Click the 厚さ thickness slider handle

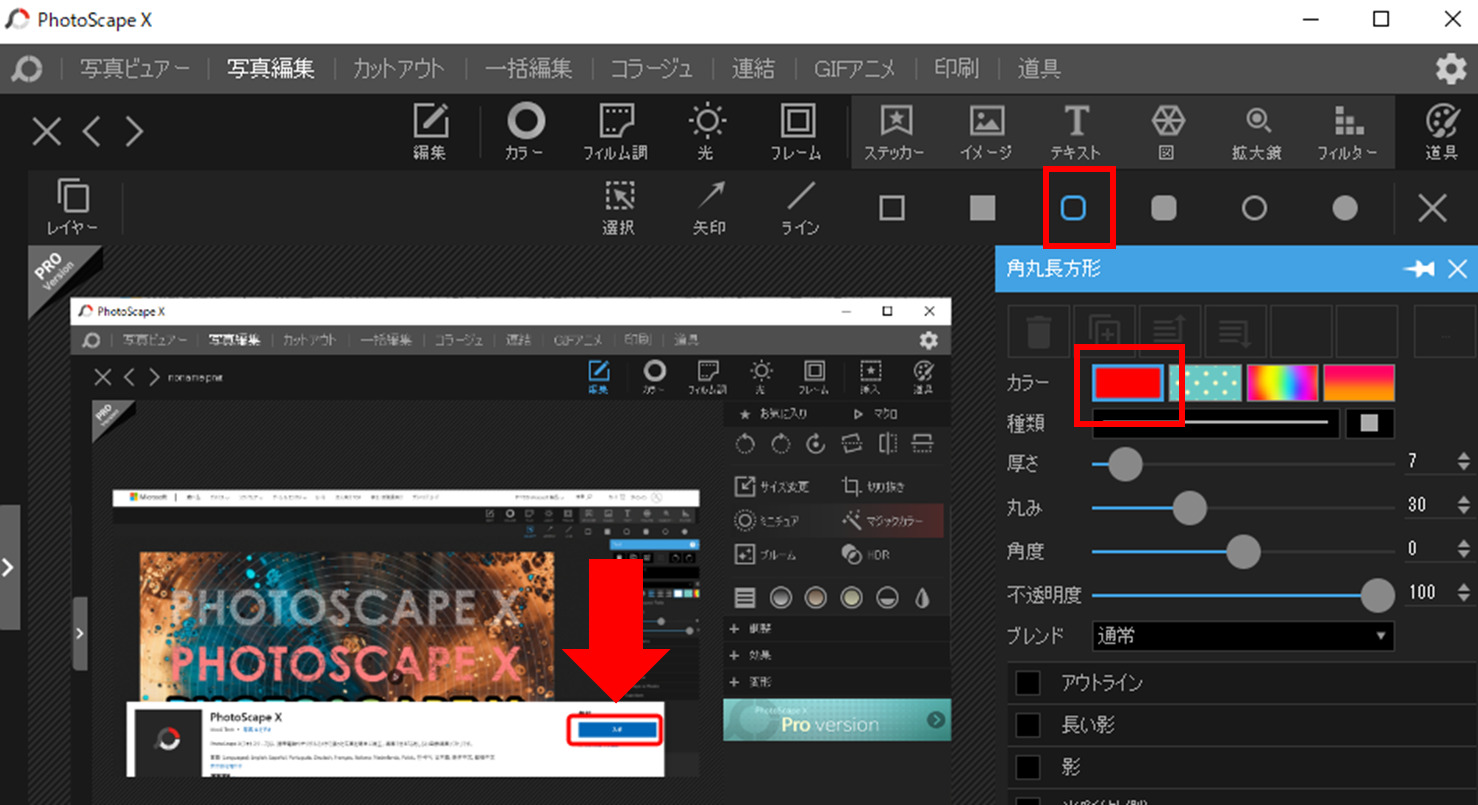tap(1125, 464)
